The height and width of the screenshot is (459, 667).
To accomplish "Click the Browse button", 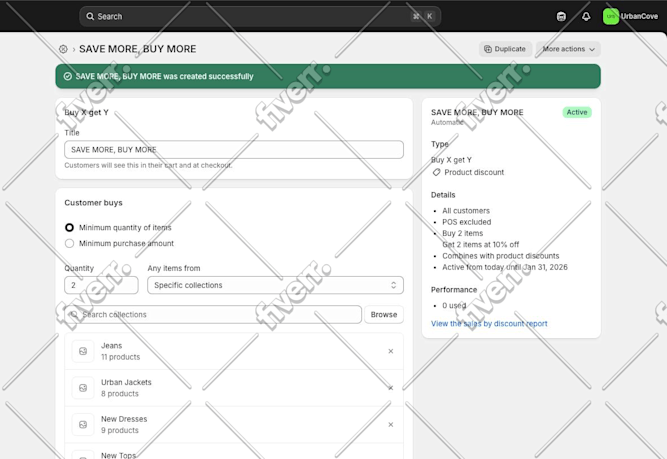I will 384,314.
